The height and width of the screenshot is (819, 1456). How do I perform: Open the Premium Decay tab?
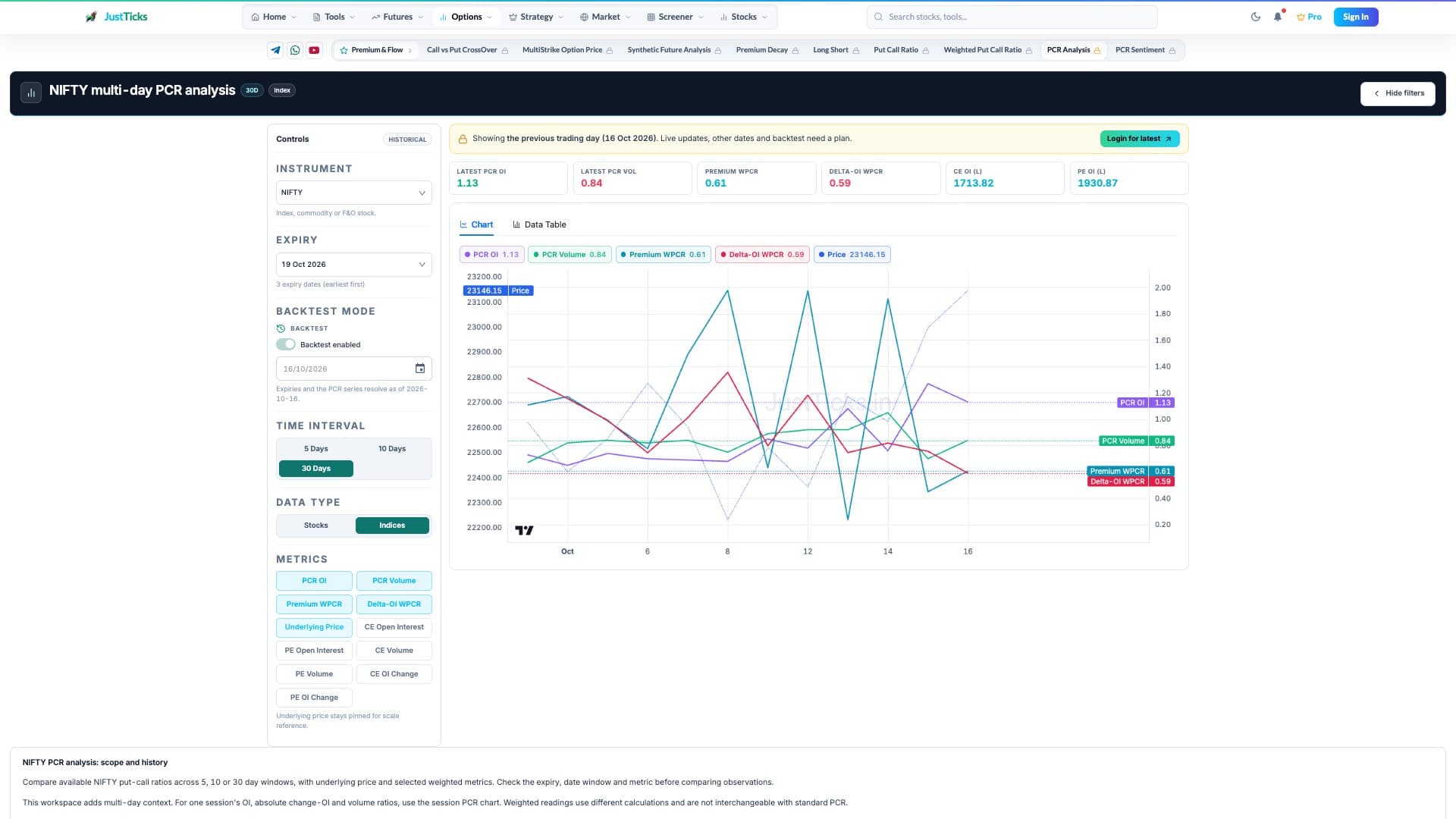click(x=767, y=50)
